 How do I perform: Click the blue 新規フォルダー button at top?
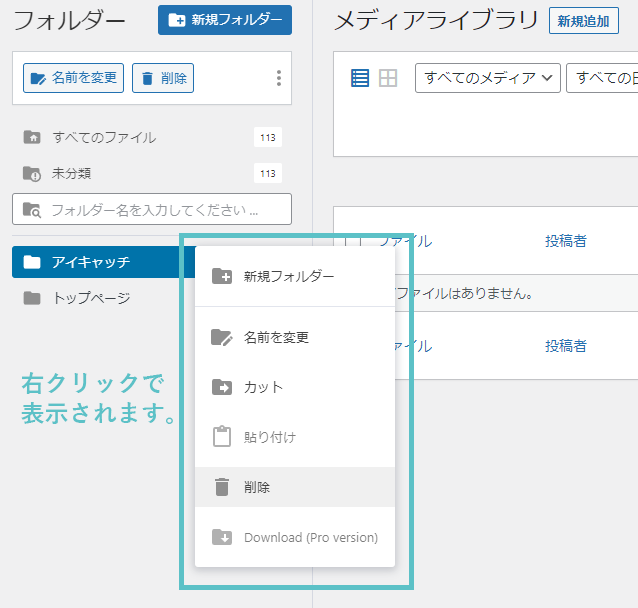(x=225, y=20)
